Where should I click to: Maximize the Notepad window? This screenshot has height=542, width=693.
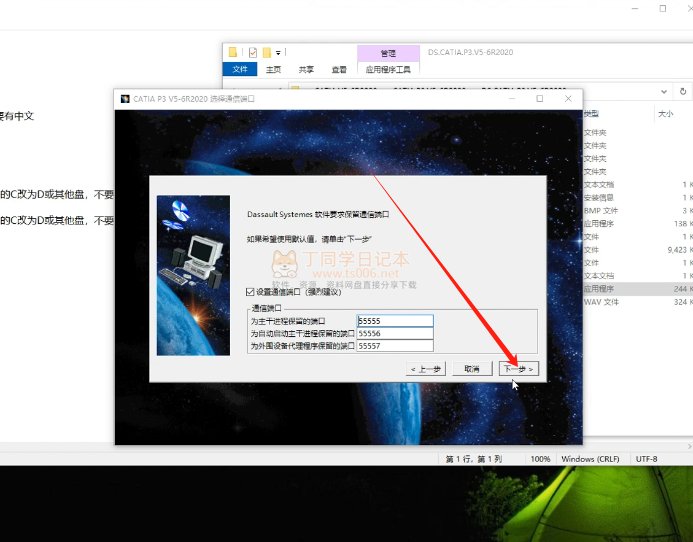(x=663, y=8)
